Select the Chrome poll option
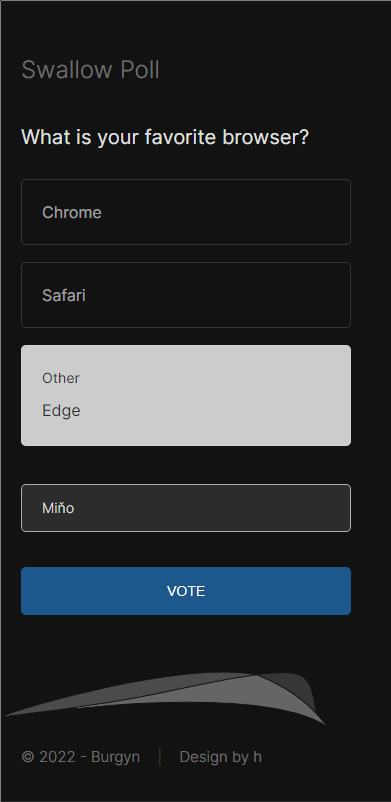 coord(186,212)
